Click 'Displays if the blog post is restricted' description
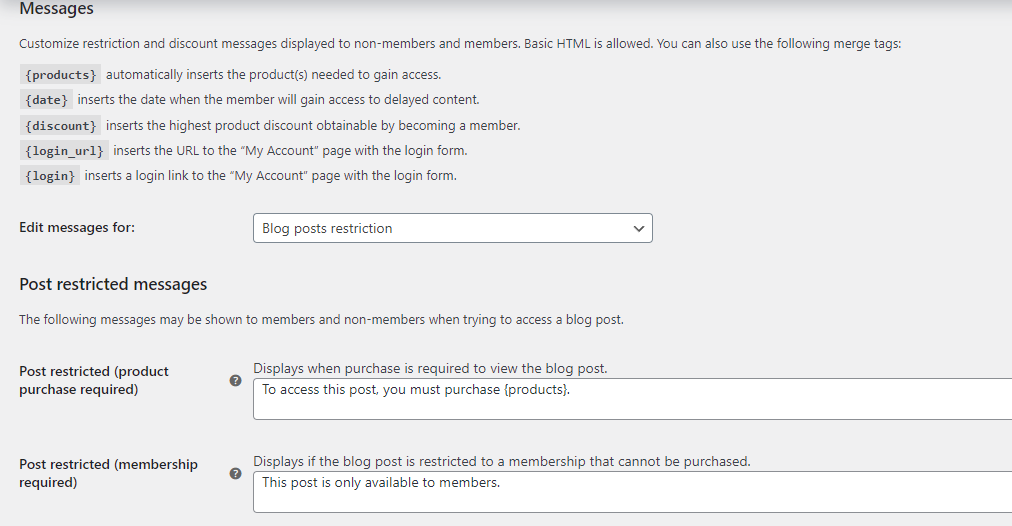Image resolution: width=1012 pixels, height=526 pixels. pyautogui.click(x=501, y=461)
